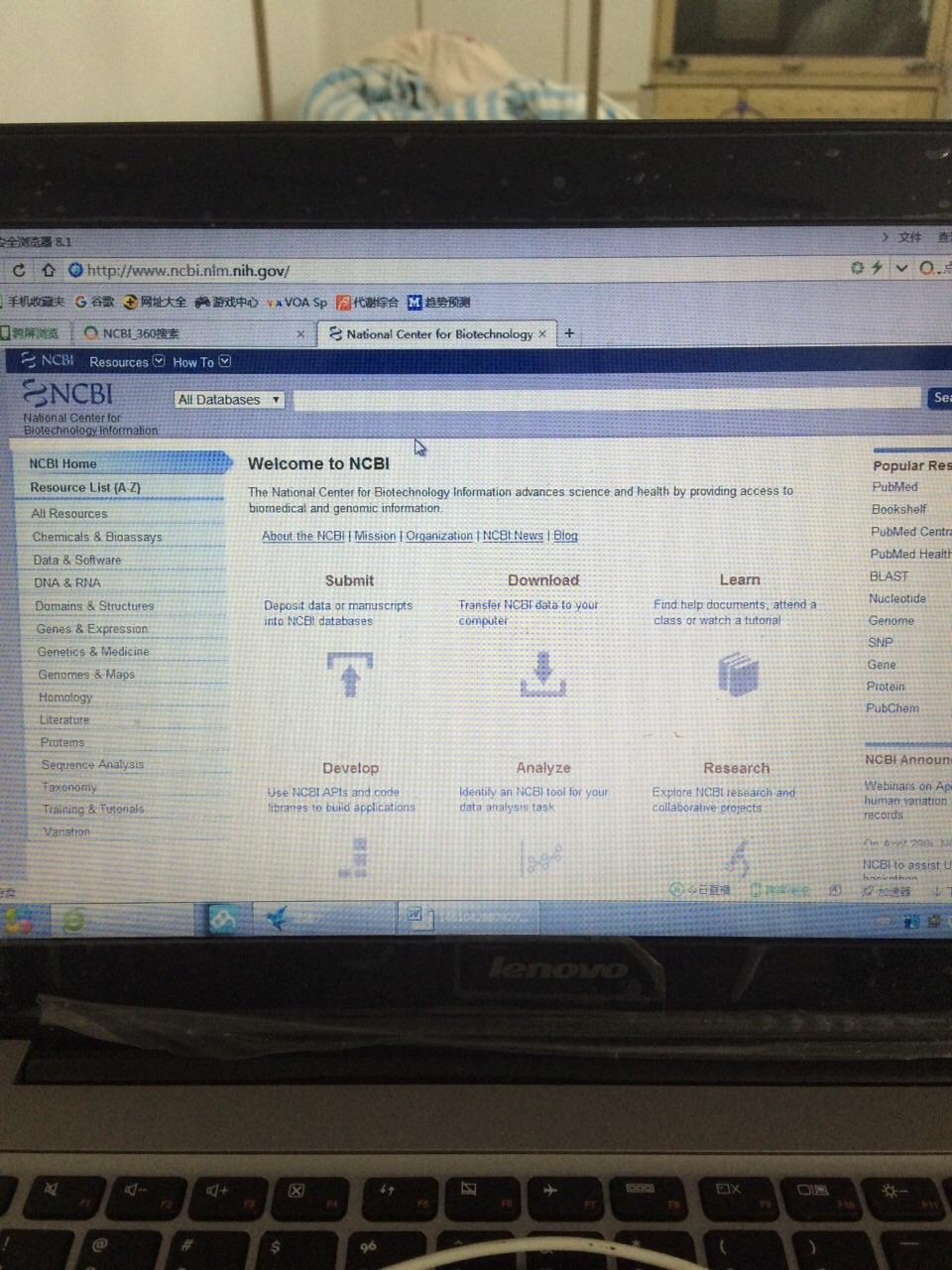The width and height of the screenshot is (952, 1270).
Task: Click the Search button beside the search field
Action: [940, 397]
